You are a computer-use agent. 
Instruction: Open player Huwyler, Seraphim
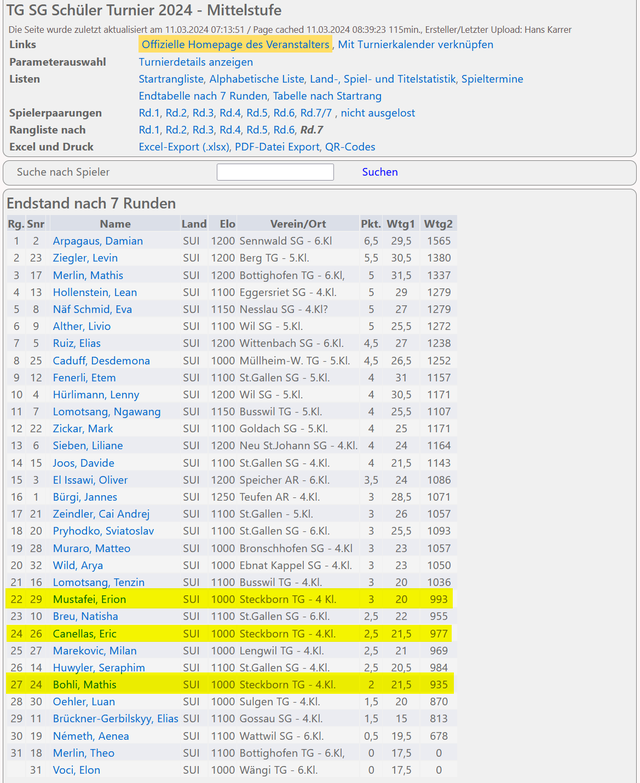99,668
